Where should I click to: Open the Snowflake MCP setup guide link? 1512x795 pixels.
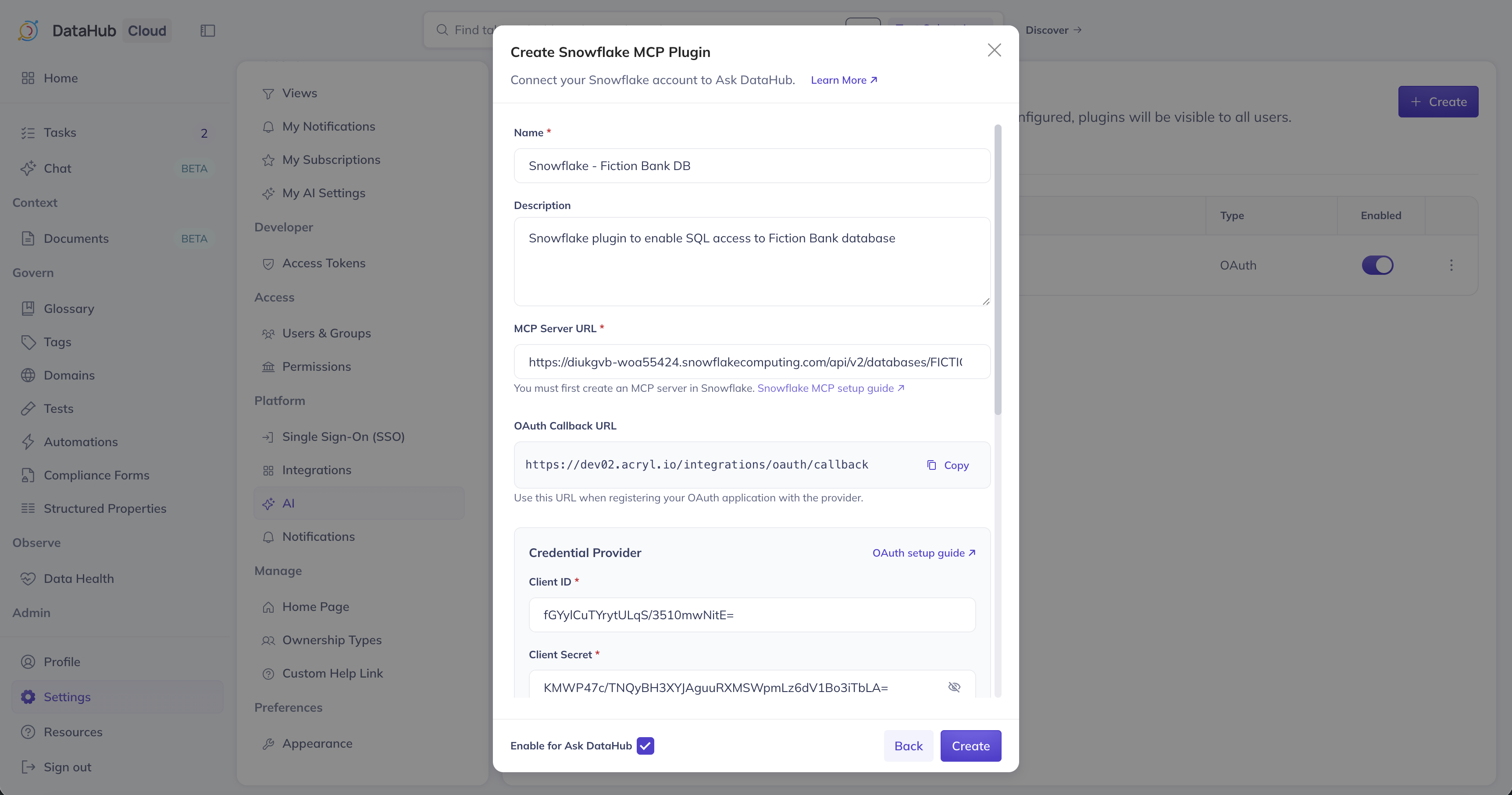tap(830, 388)
